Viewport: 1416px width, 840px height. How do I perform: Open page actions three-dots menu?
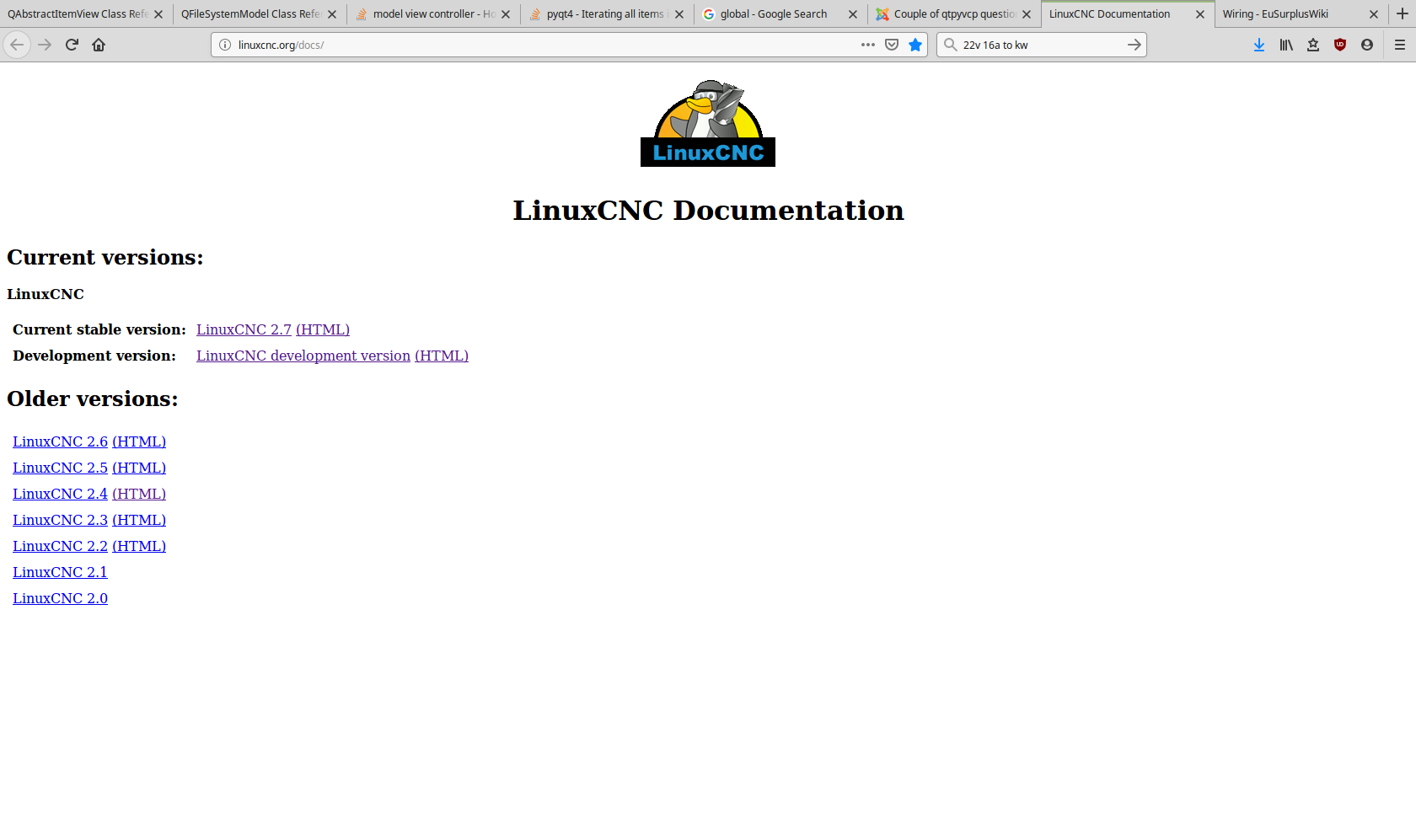(868, 45)
